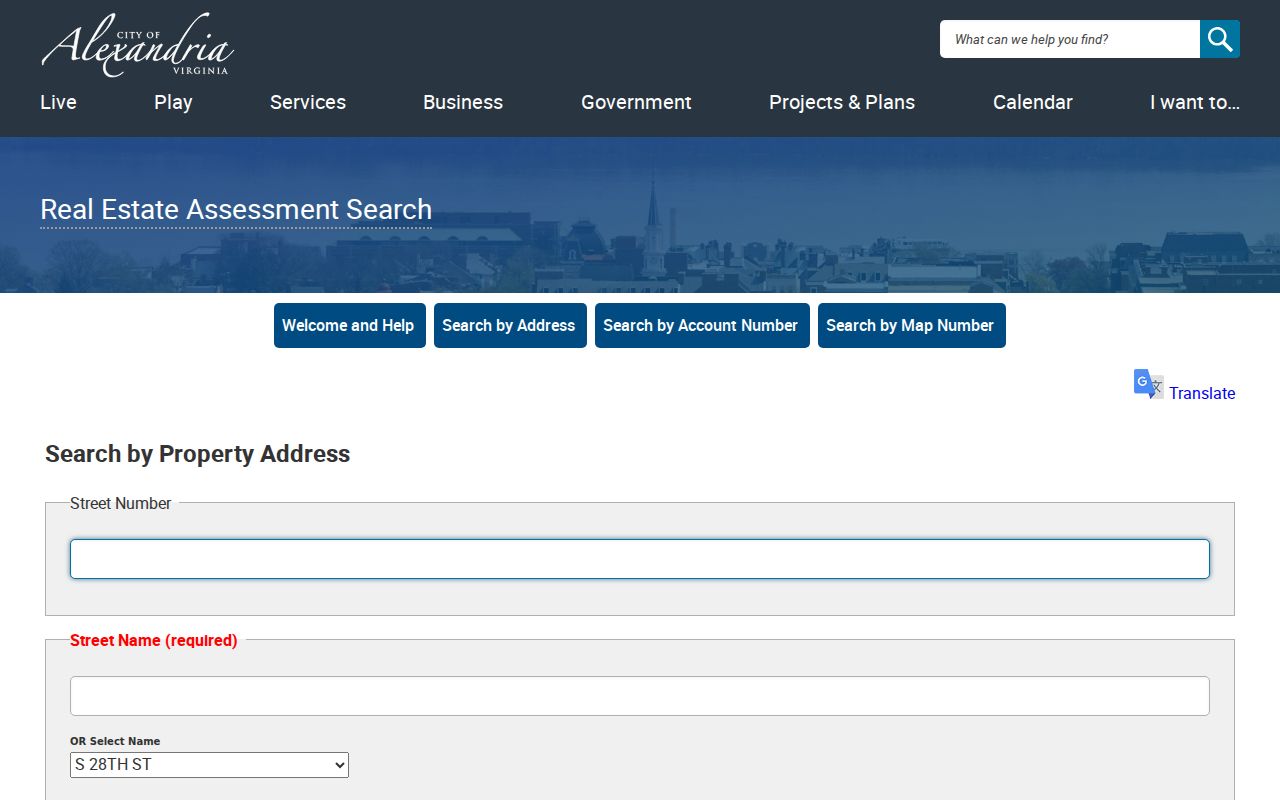The height and width of the screenshot is (800, 1280).
Task: Click the City of Alexandria logo
Action: click(x=138, y=45)
